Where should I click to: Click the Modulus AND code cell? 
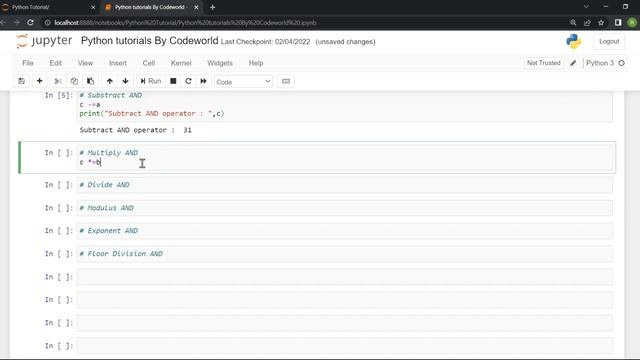tap(344, 208)
